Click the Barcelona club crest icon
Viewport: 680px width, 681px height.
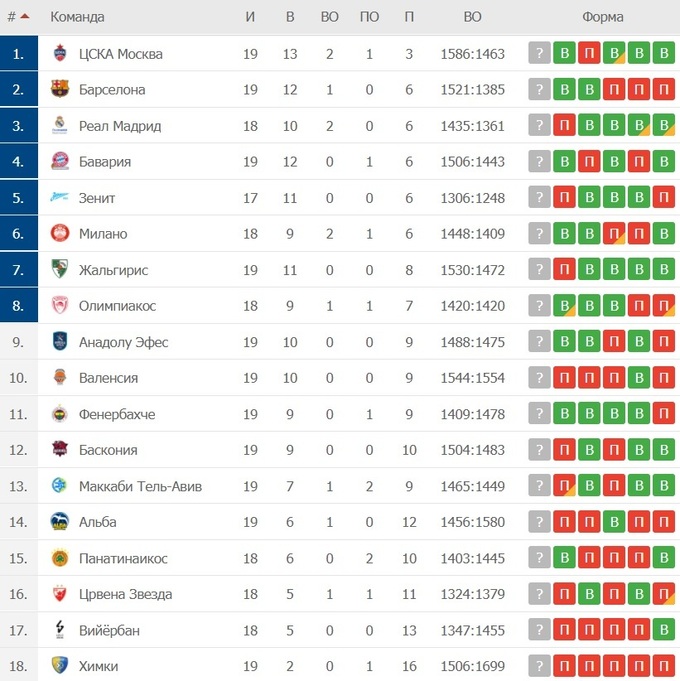(x=60, y=90)
